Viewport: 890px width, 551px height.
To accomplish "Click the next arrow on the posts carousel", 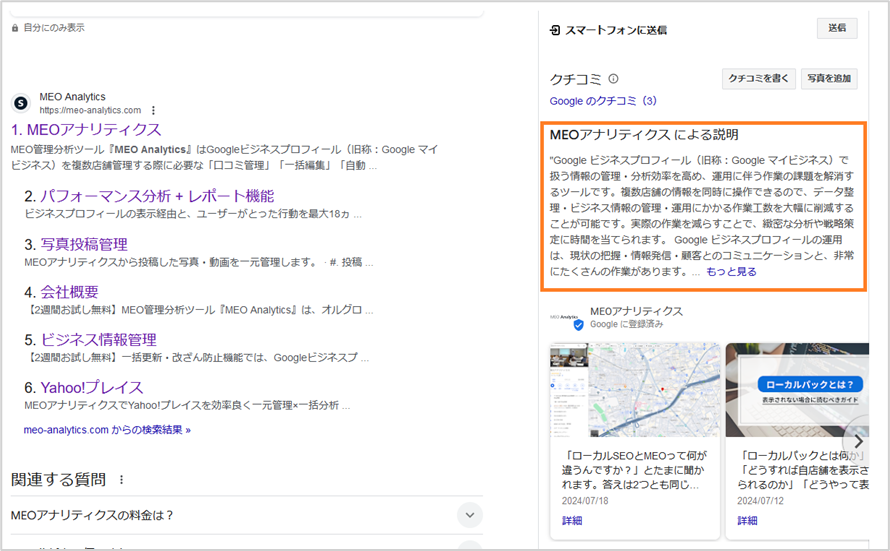I will [858, 441].
